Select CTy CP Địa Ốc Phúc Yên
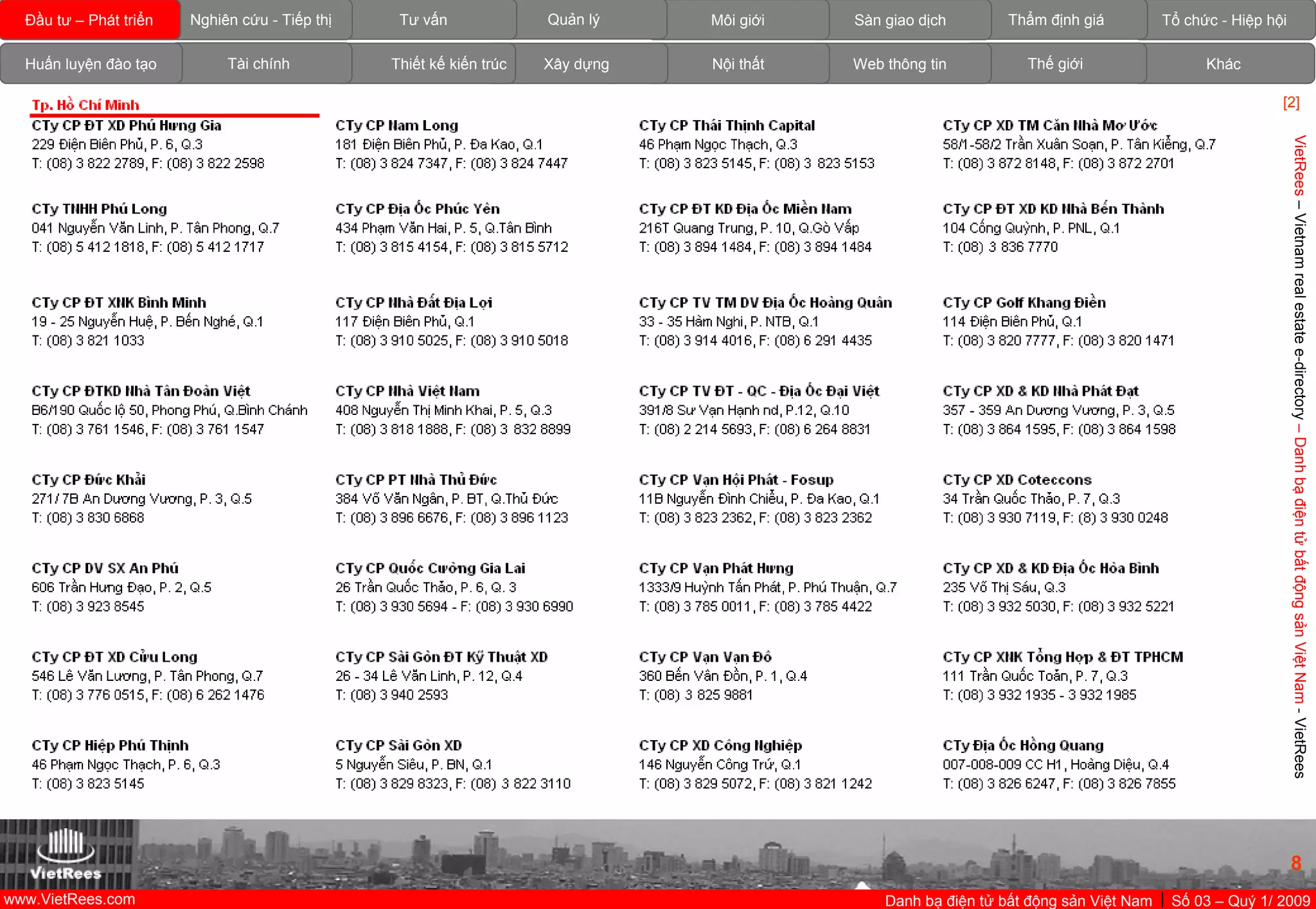 coord(418,209)
